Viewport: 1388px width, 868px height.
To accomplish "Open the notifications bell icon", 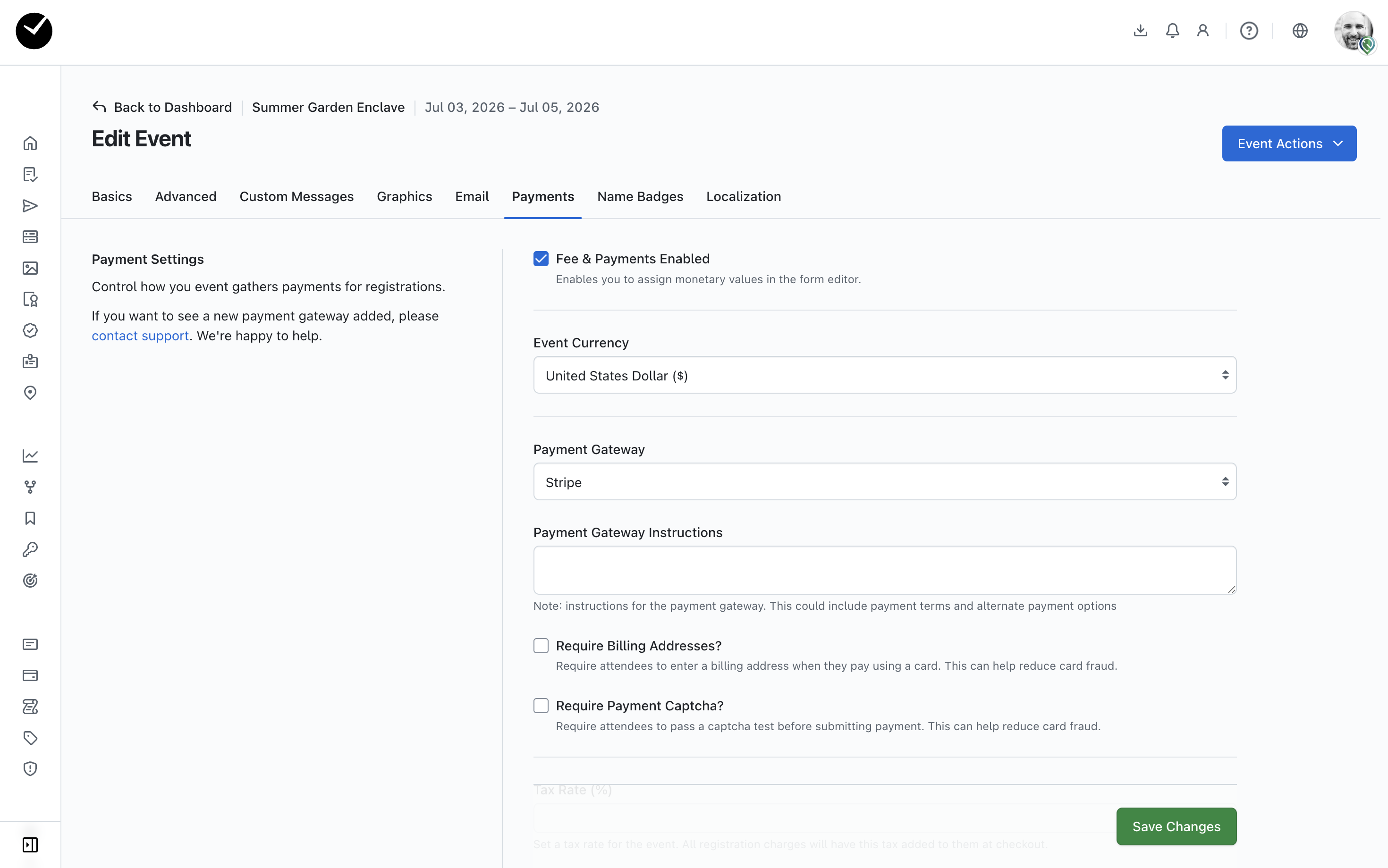I will [1172, 30].
